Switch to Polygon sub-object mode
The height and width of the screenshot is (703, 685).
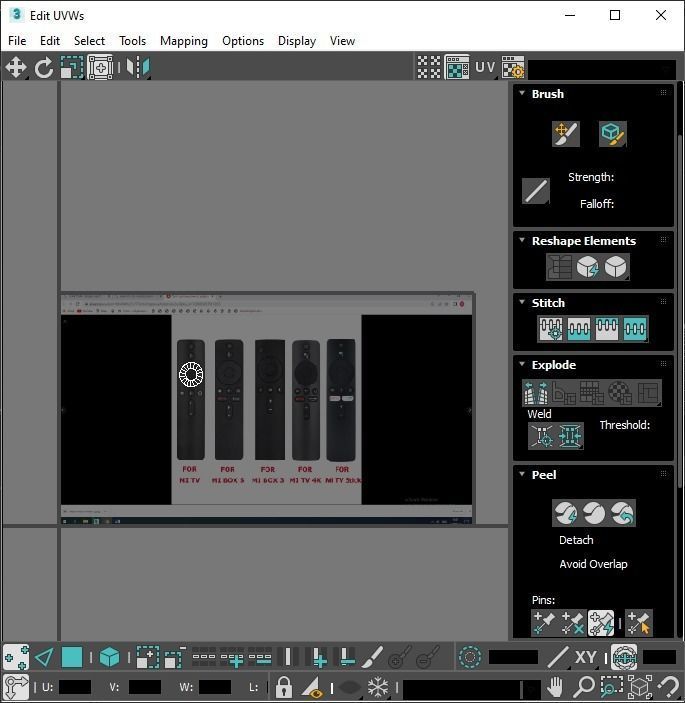point(72,657)
